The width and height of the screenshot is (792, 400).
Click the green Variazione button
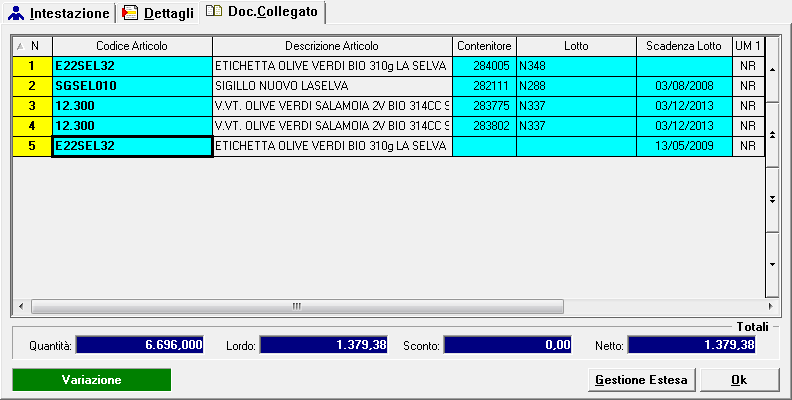pos(91,380)
